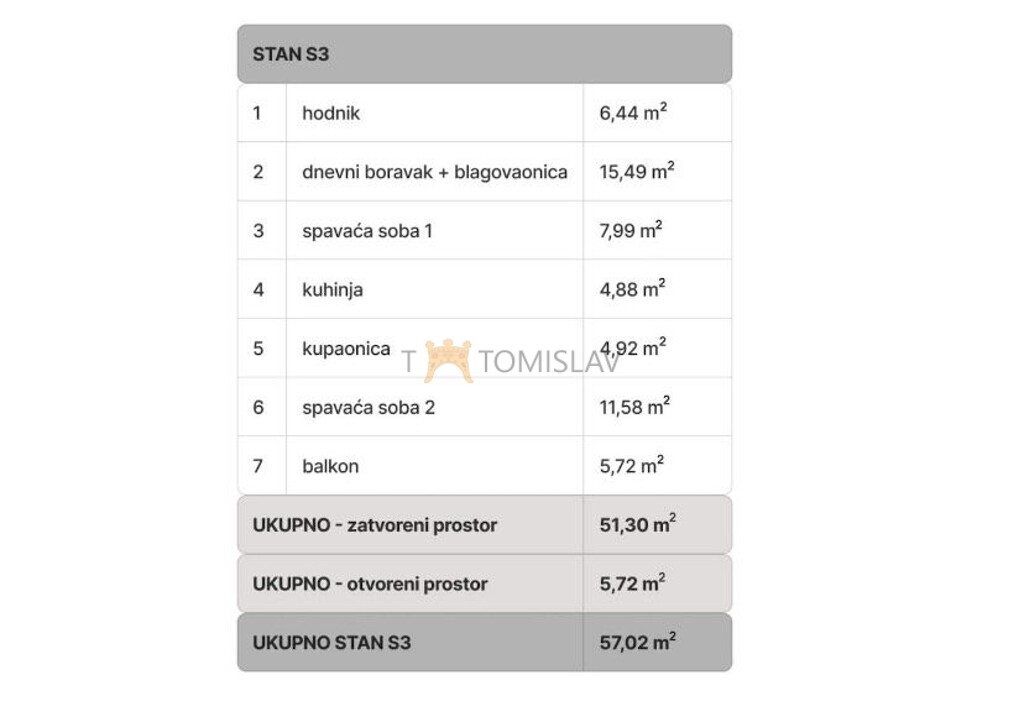Image resolution: width=1024 pixels, height=722 pixels.
Task: Select the kupaonica row label
Action: 346,349
